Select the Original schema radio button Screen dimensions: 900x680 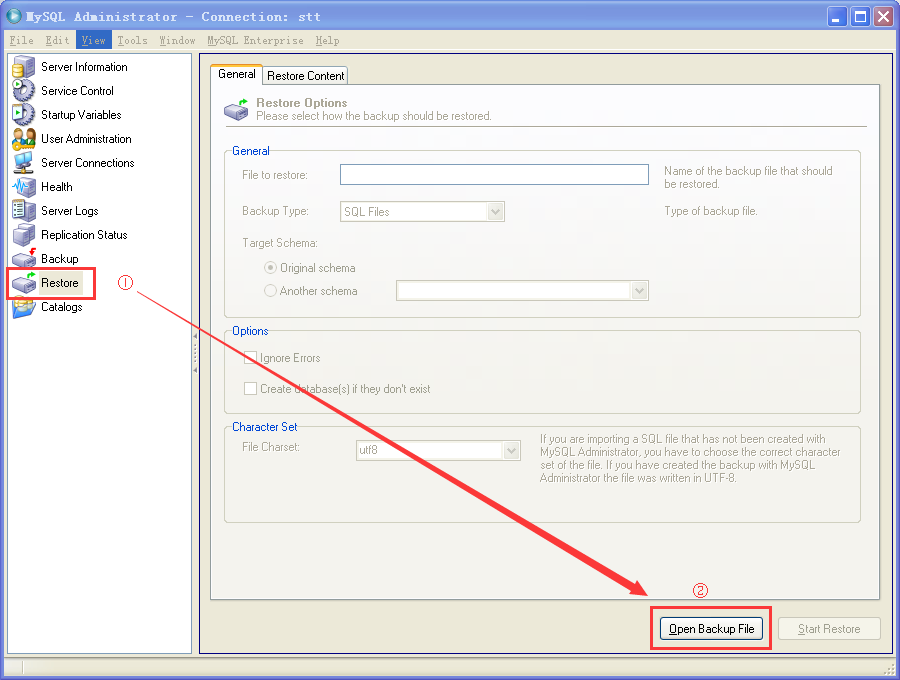pos(270,268)
